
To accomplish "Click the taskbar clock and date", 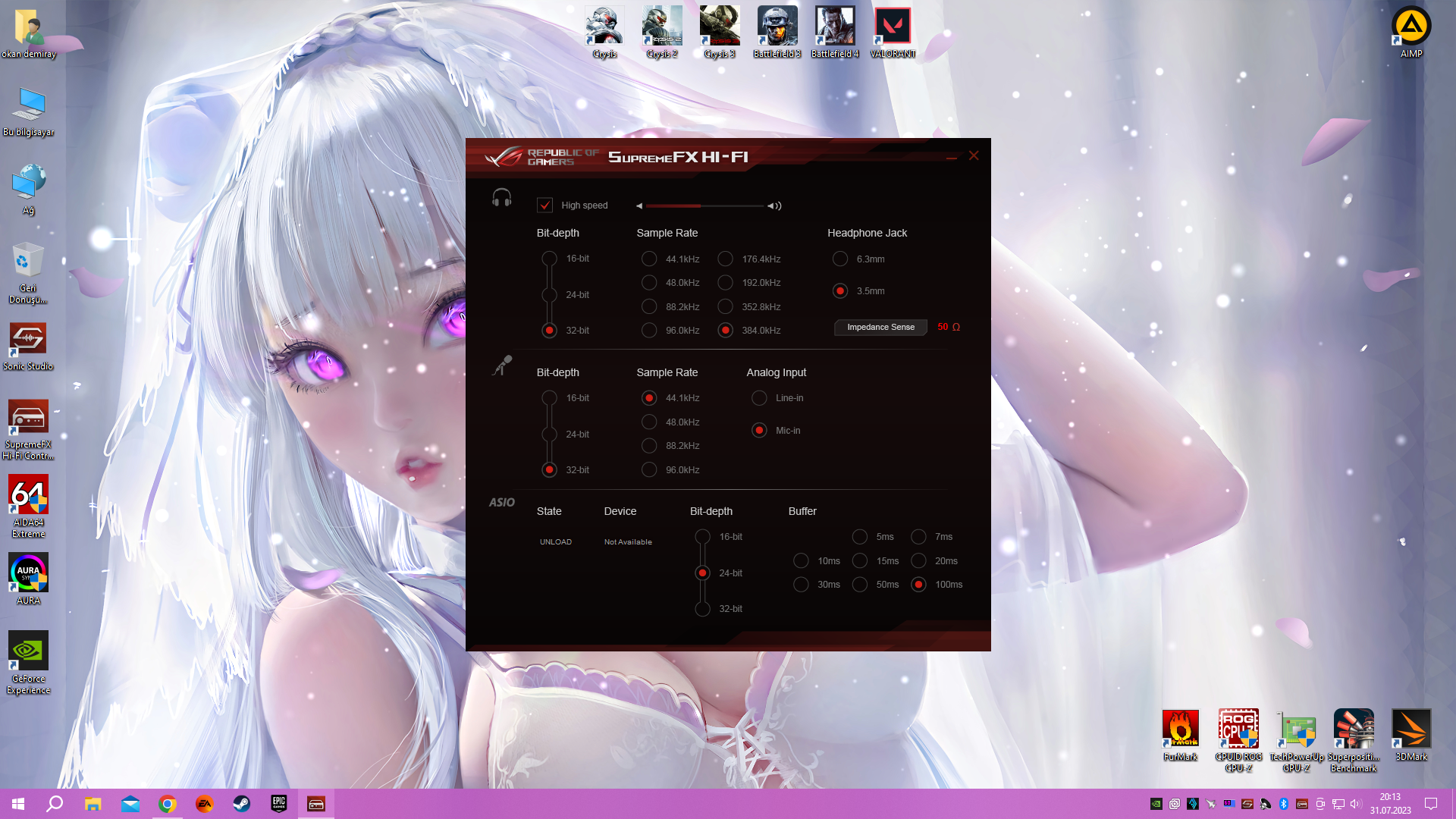I will 1390,804.
